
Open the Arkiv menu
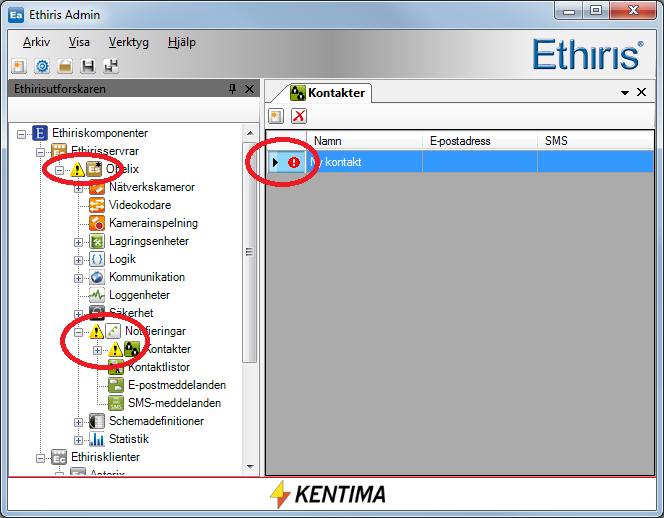36,42
